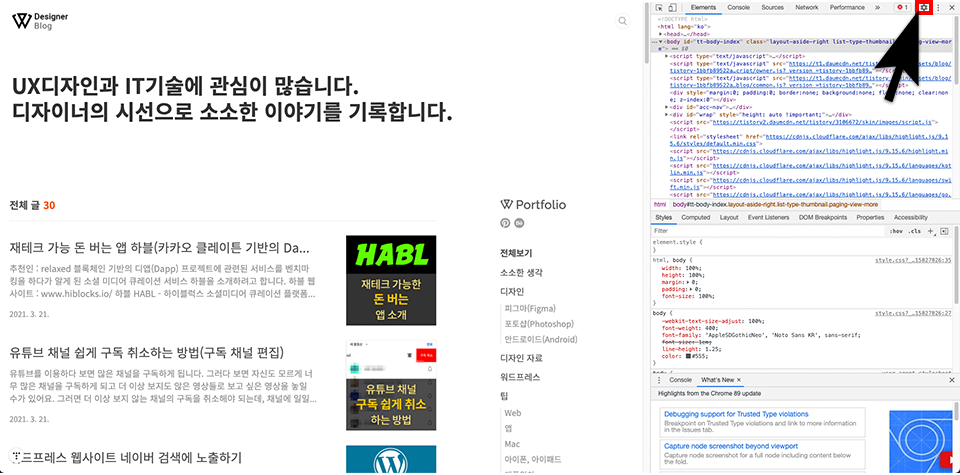Select the highlight.js default.min.css link node
This screenshot has width=960, height=475.
[x=811, y=140]
